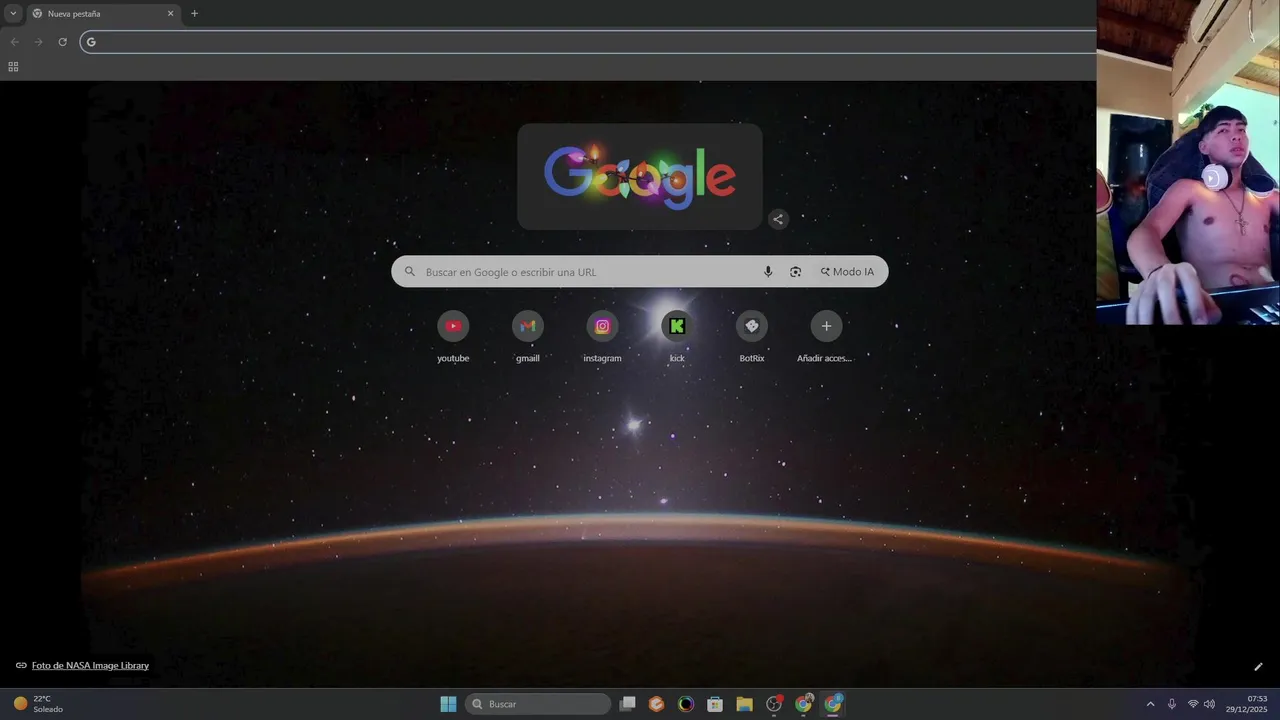This screenshot has height=720, width=1280.
Task: Launch the orange hexagon app on the taskbar
Action: coord(656,704)
